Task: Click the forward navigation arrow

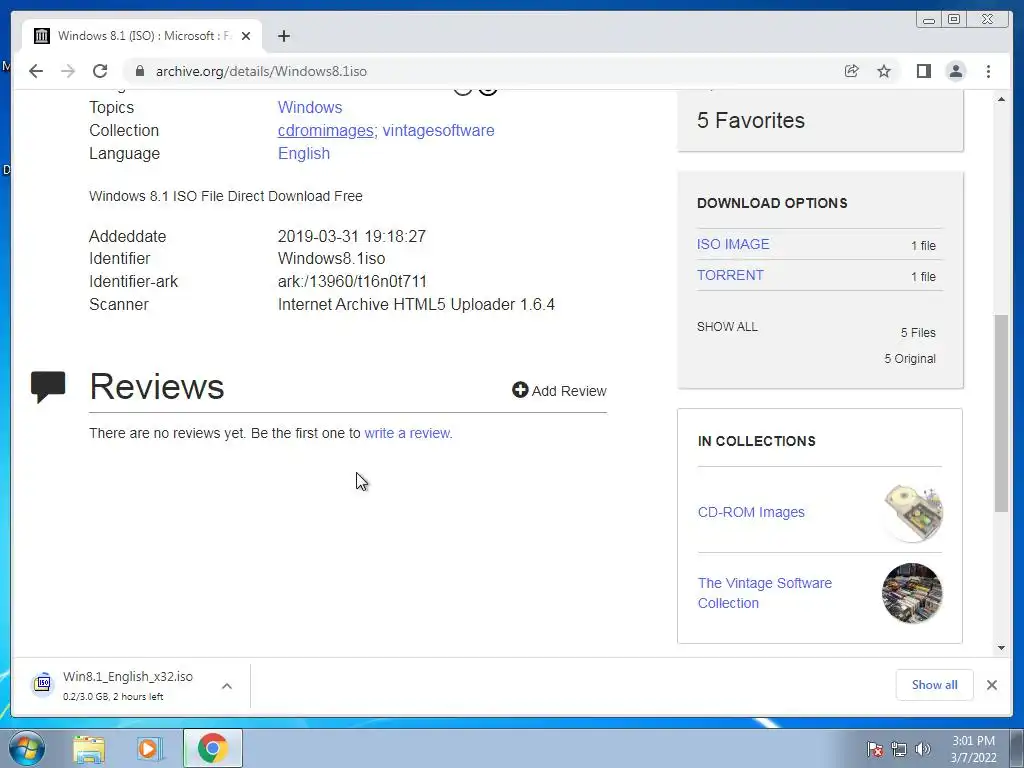Action: (x=68, y=71)
